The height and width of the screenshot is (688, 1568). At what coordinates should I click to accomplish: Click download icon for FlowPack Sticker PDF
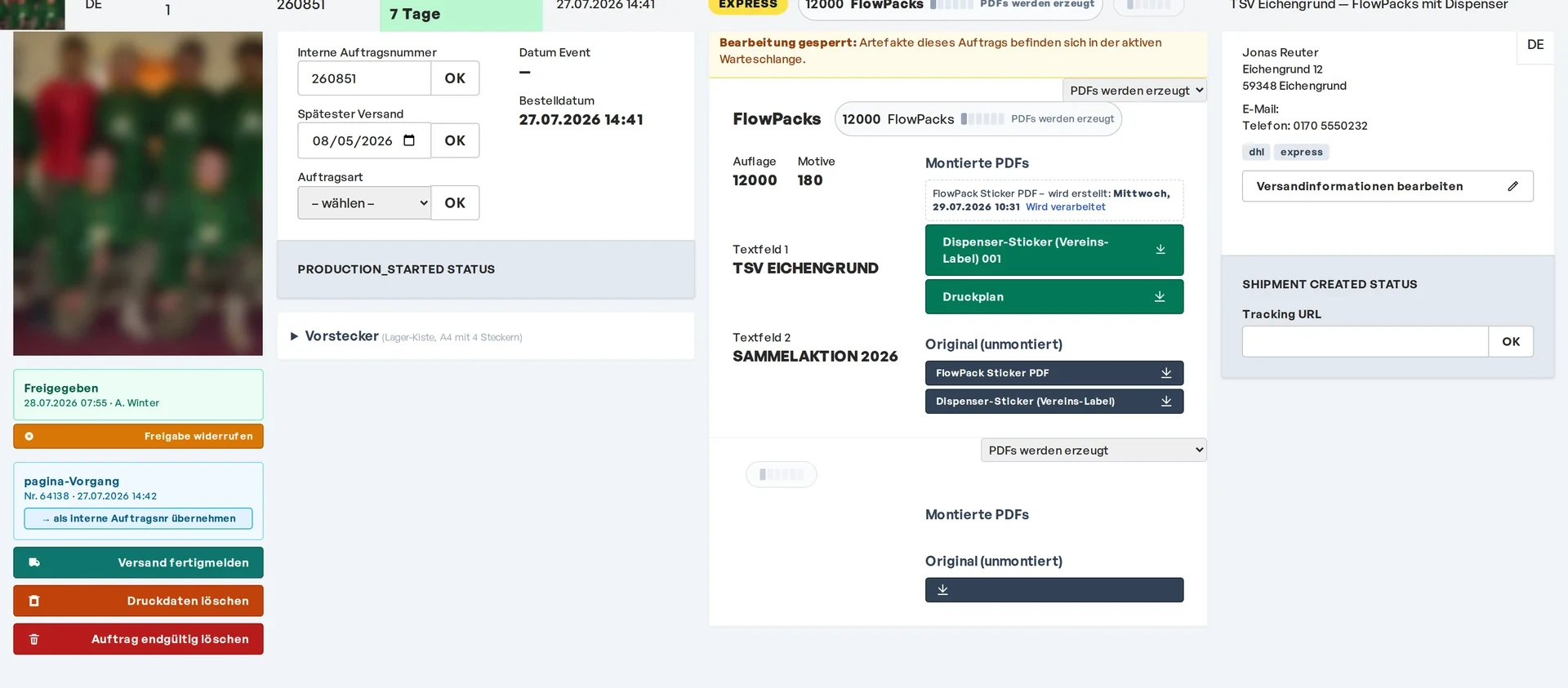pyautogui.click(x=1166, y=373)
